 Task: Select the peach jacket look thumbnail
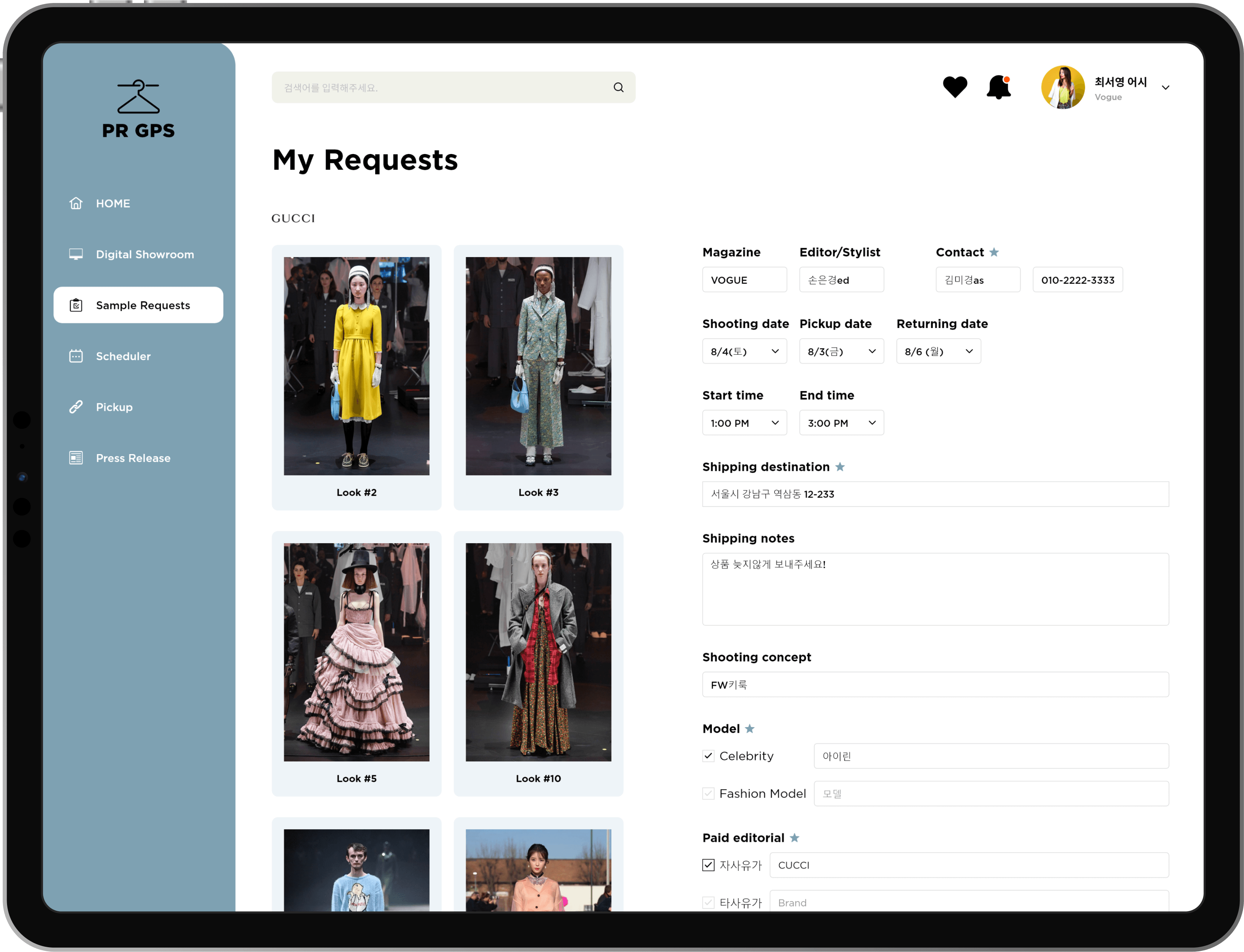[538, 870]
